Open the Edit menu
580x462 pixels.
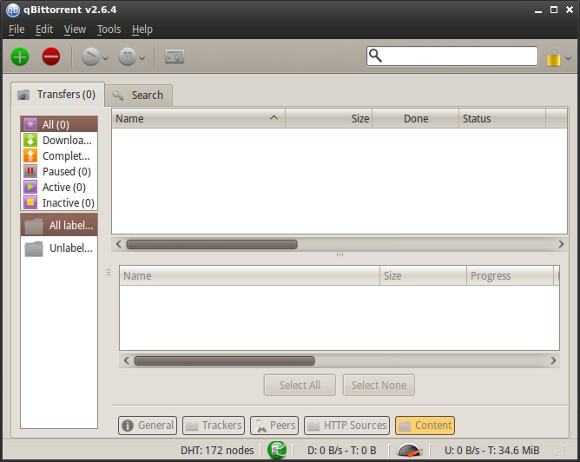coord(44,29)
